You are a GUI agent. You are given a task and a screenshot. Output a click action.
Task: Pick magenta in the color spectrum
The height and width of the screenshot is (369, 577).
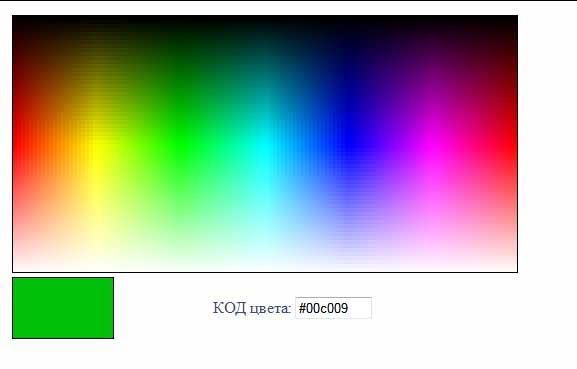click(x=433, y=147)
